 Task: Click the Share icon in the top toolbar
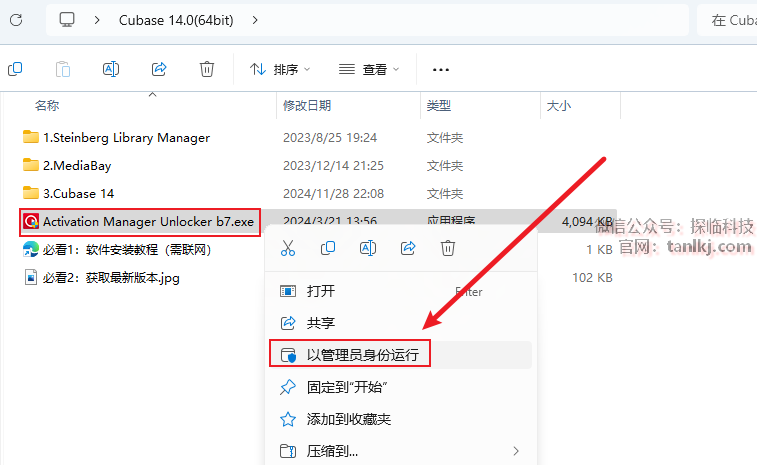pos(159,69)
